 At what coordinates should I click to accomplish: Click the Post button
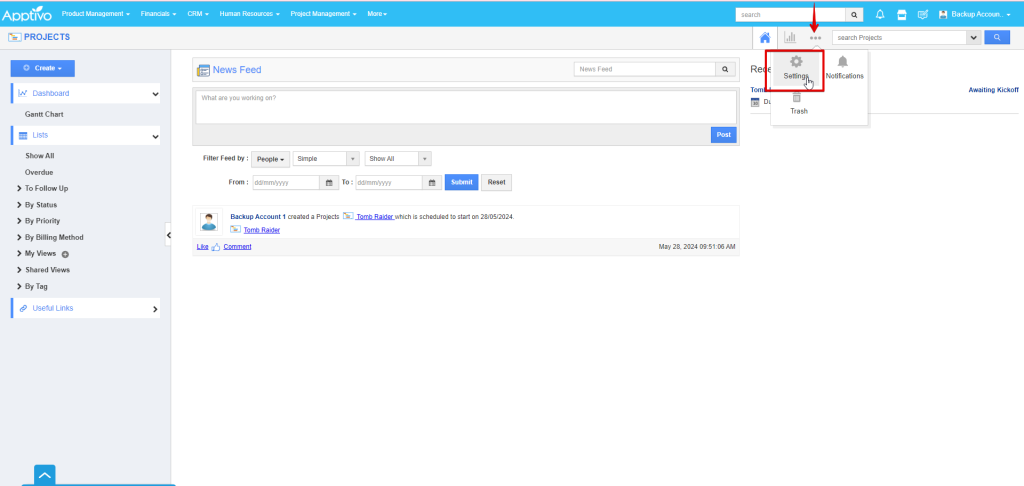(723, 134)
